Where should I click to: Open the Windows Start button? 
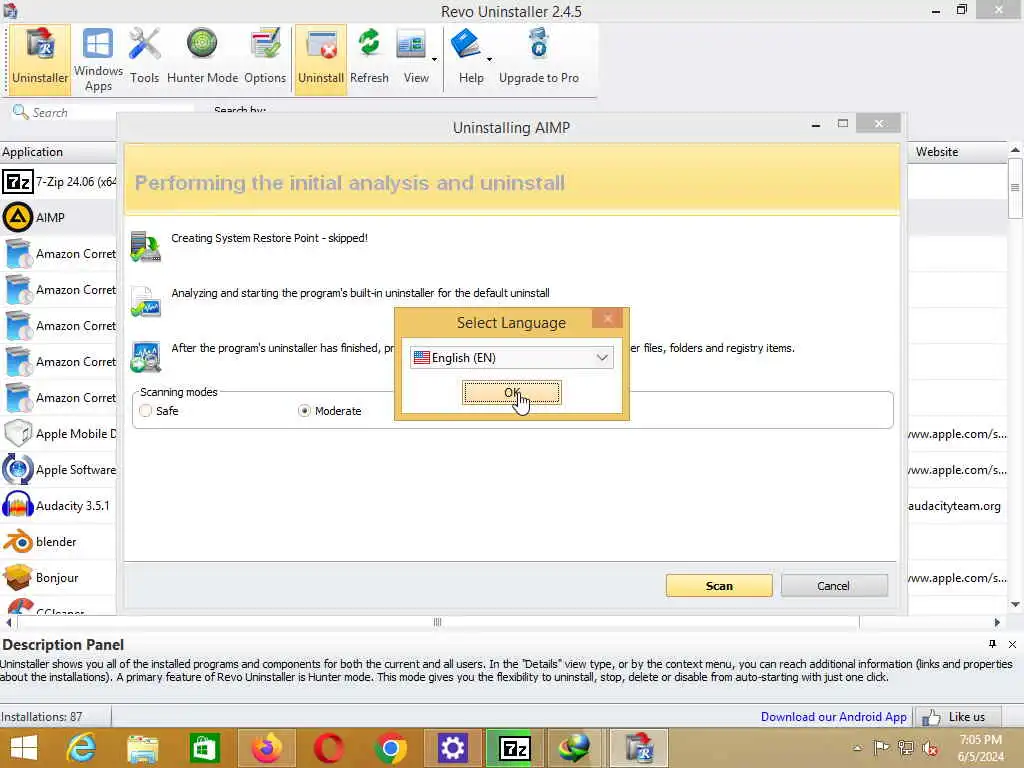point(24,748)
